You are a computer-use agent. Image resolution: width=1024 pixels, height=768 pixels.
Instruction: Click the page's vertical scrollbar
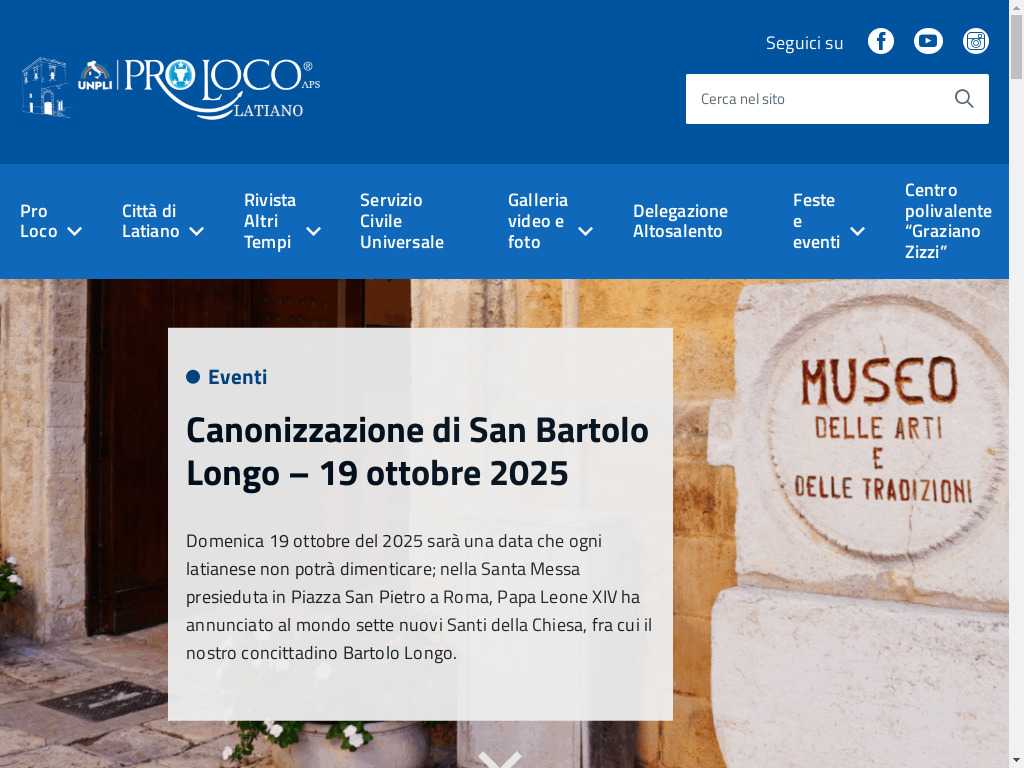pyautogui.click(x=1016, y=400)
